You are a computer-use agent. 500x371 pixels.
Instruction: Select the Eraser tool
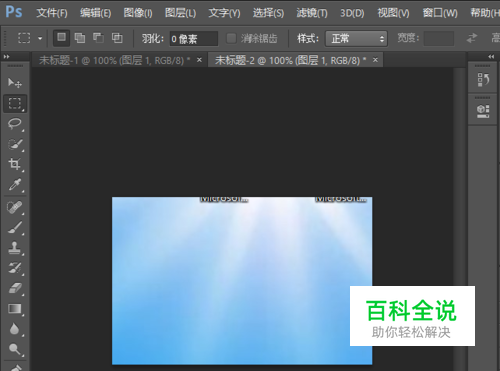coord(15,289)
